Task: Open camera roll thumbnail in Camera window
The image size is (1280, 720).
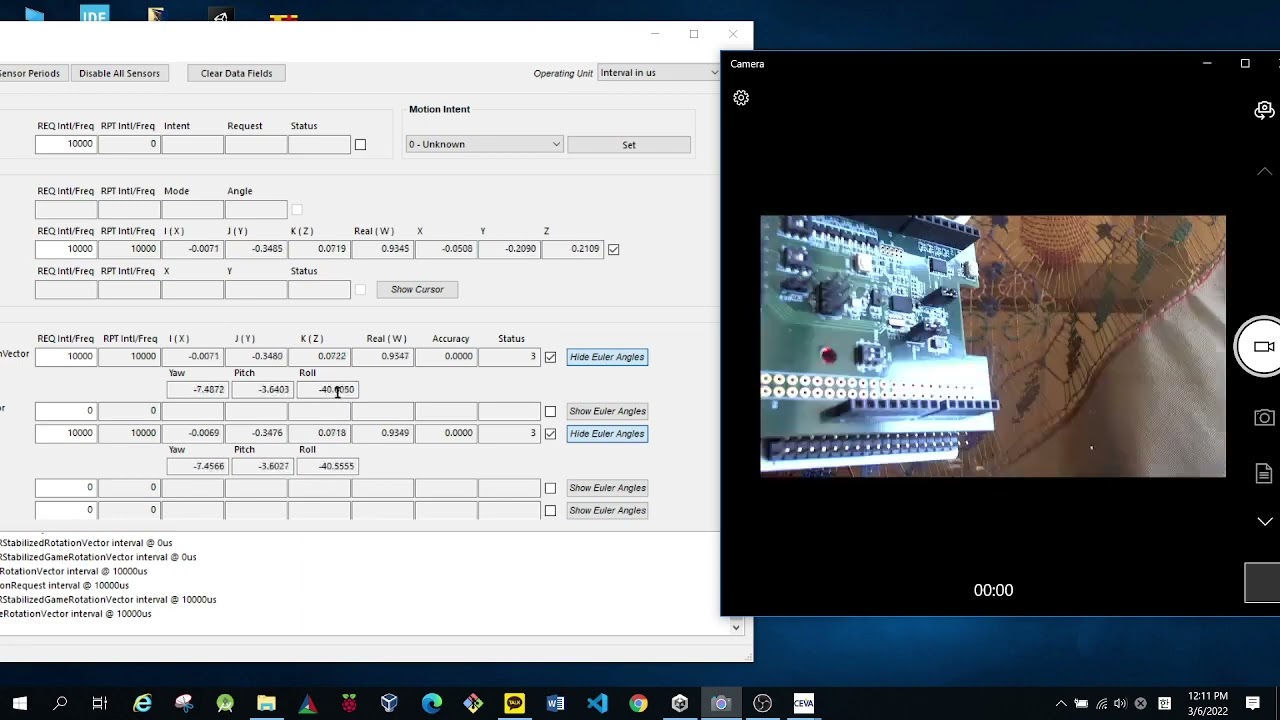Action: click(1262, 583)
